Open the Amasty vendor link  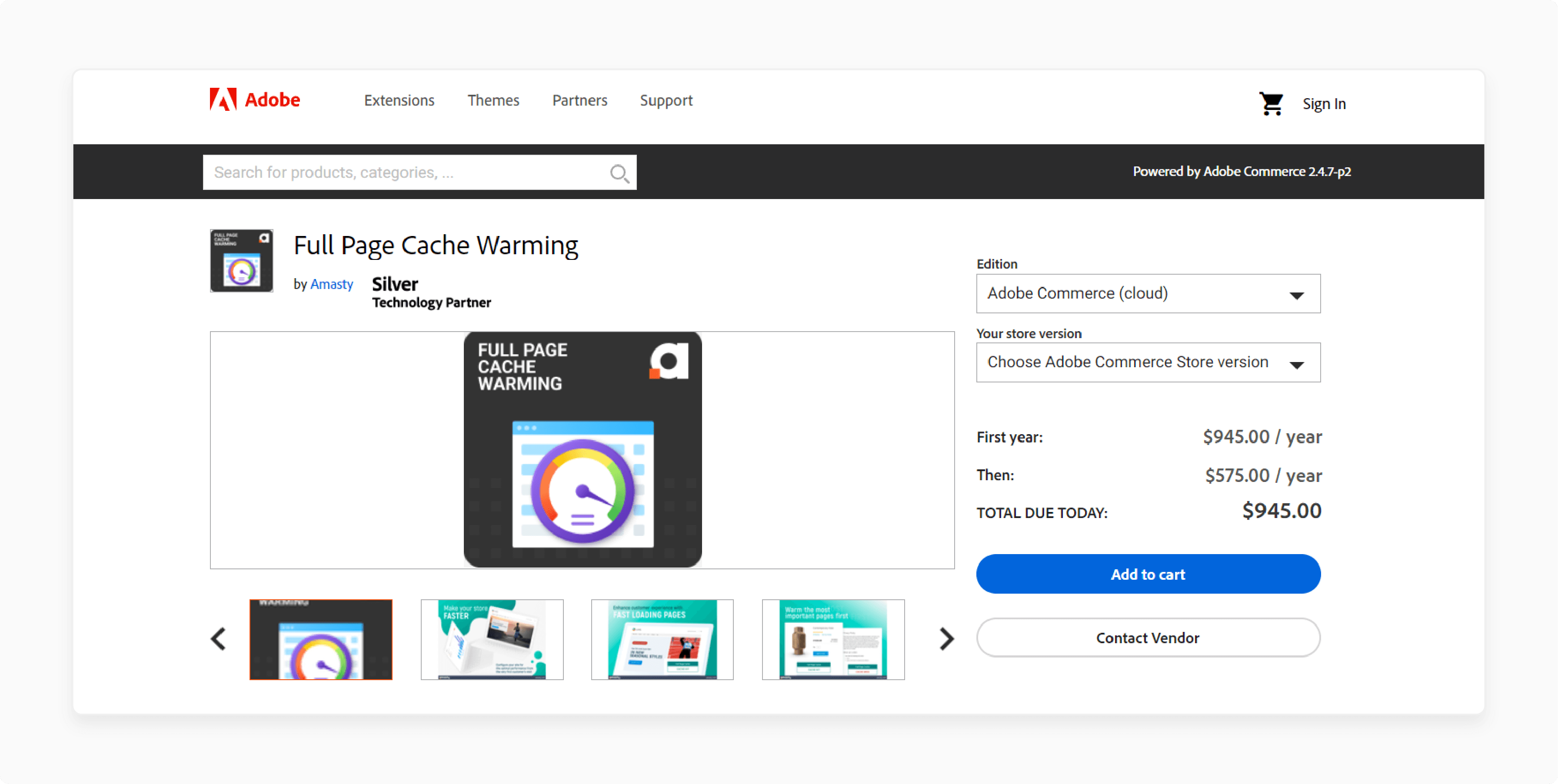tap(331, 284)
